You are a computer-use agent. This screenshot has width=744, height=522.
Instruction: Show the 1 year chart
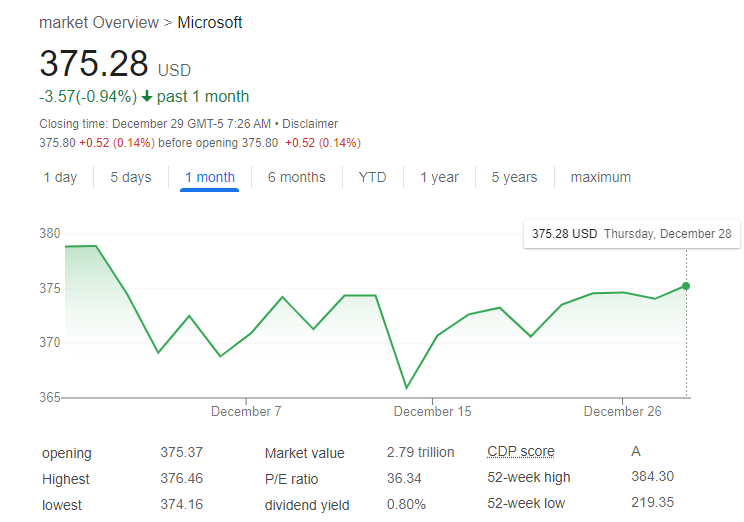click(439, 177)
